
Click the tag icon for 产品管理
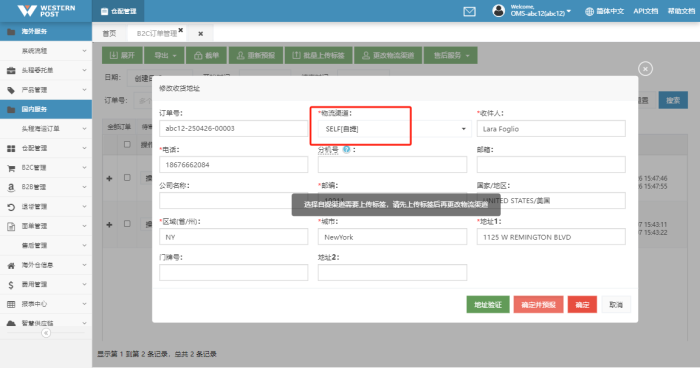click(x=11, y=90)
